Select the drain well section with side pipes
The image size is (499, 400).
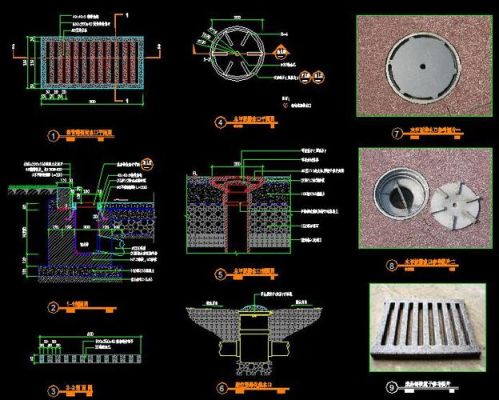[x=254, y=339]
